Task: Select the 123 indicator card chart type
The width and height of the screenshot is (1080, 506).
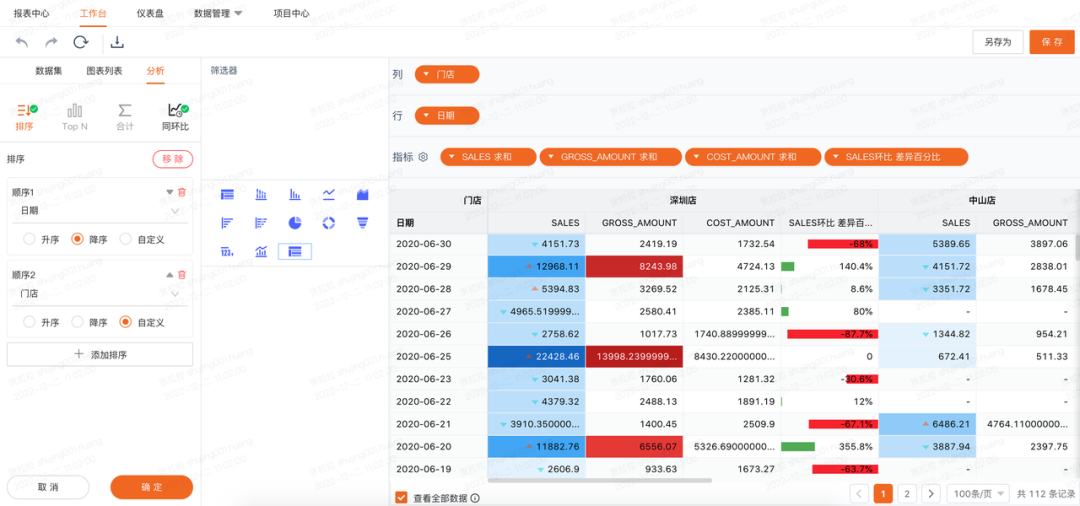Action: (227, 251)
